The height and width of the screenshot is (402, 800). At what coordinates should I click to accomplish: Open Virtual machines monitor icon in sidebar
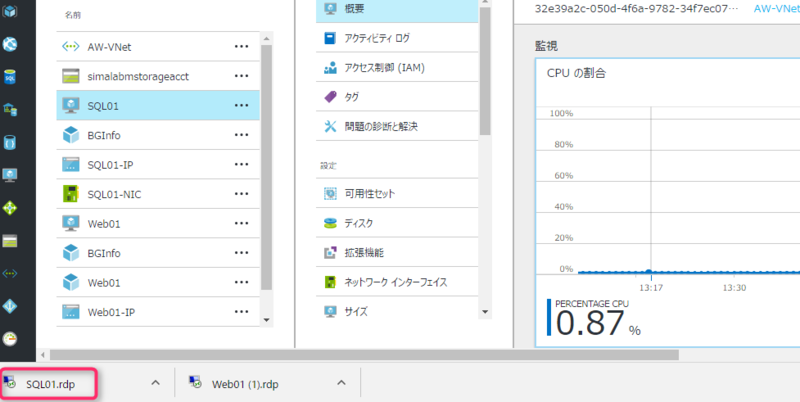pos(10,174)
